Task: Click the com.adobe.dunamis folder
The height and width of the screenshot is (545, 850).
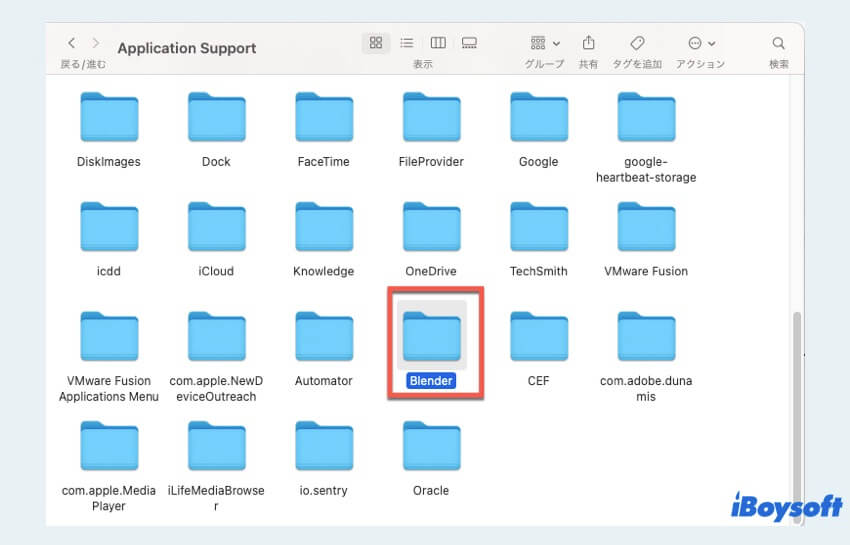Action: click(646, 337)
